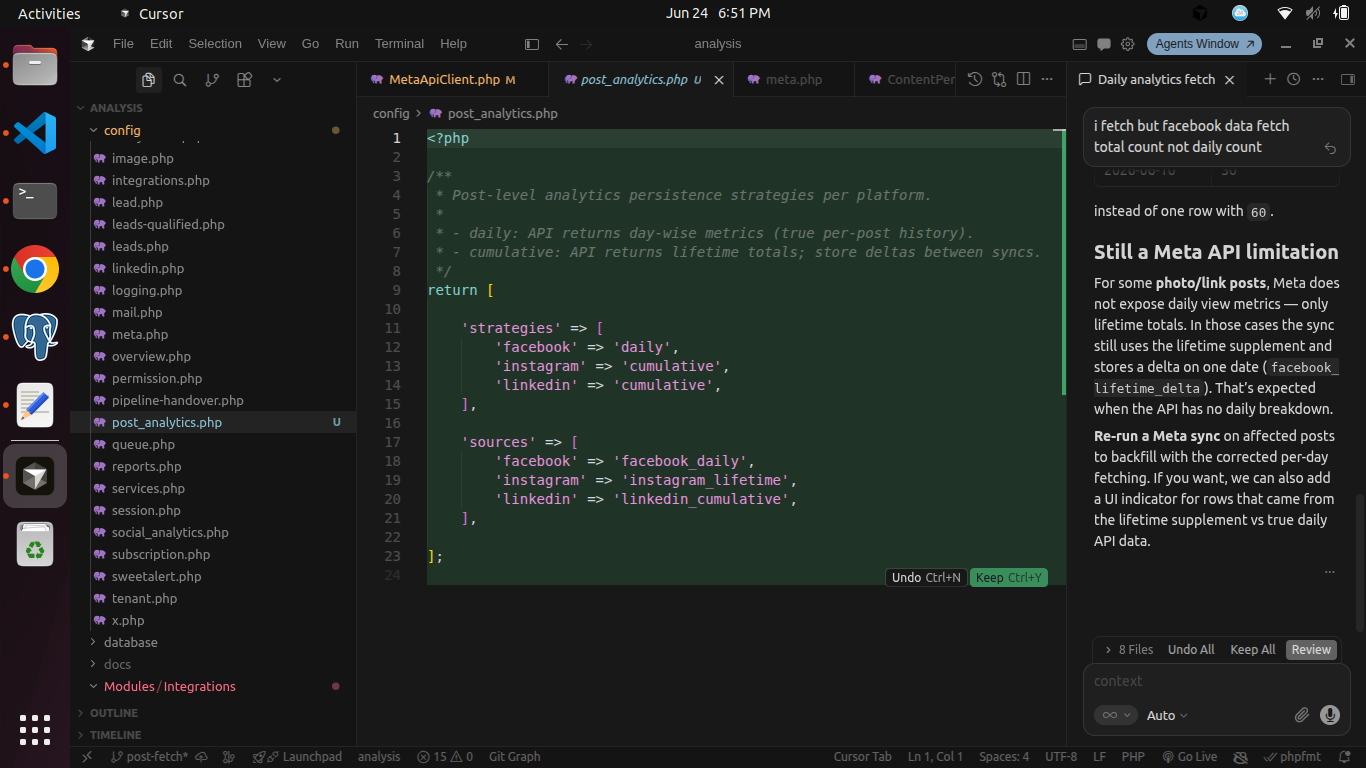This screenshot has height=768, width=1366.
Task: Open the Source Control icon in sidebar
Action: click(212, 80)
